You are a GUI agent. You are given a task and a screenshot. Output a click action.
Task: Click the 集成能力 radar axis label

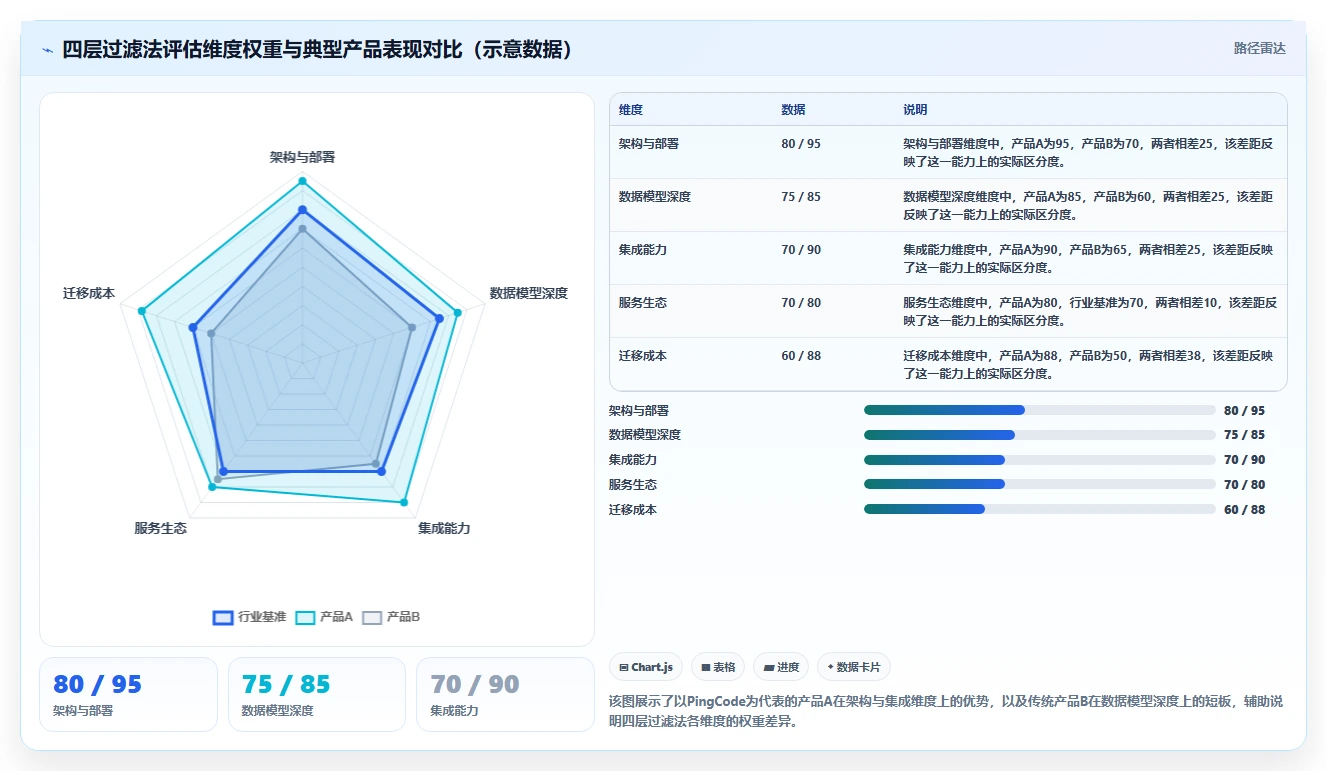(x=444, y=528)
